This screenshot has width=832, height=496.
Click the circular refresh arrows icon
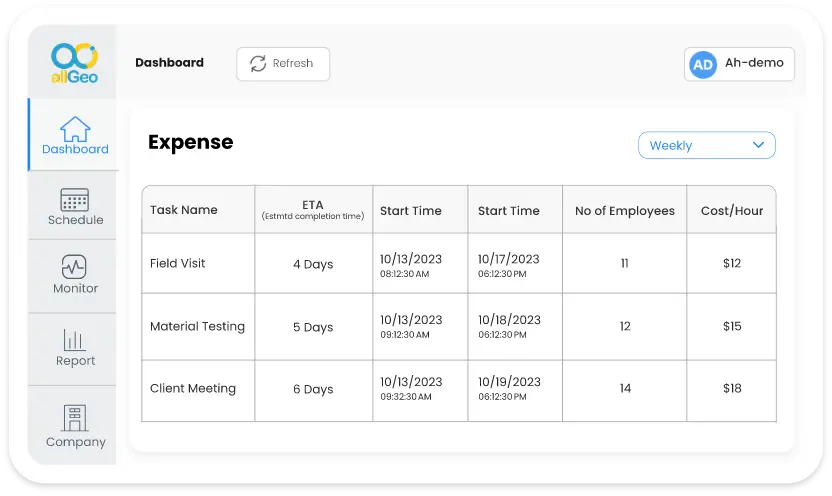coord(257,63)
